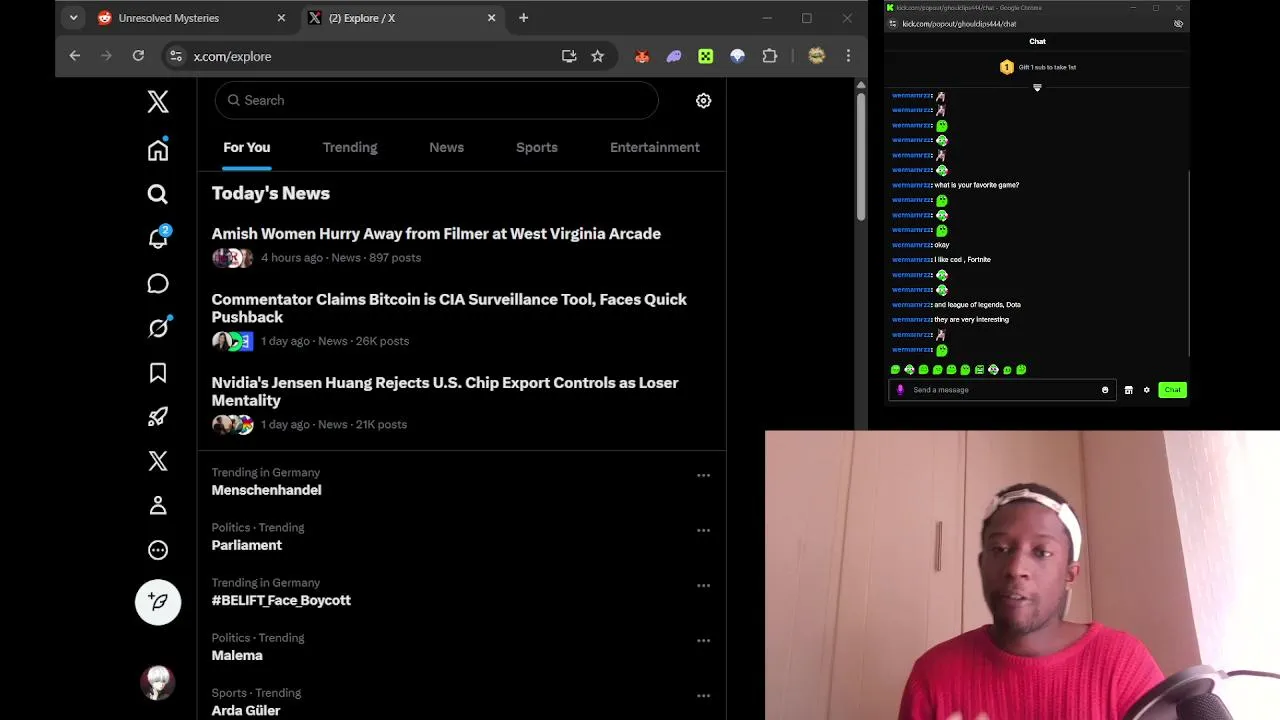Open Bitcoin CIA Surveillance Tool news story
Image resolution: width=1280 pixels, height=720 pixels.
click(449, 308)
